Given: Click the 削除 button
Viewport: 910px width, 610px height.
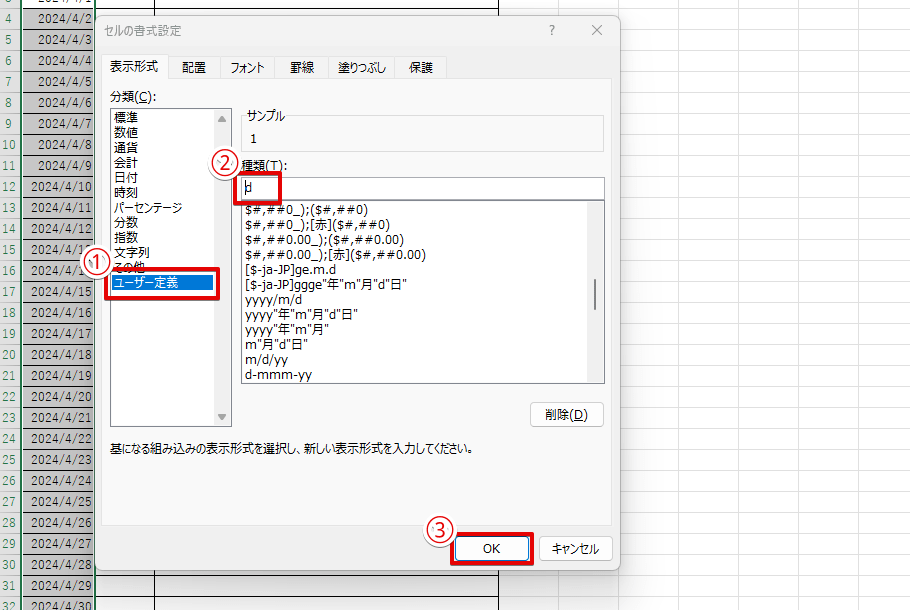Looking at the screenshot, I should (567, 414).
